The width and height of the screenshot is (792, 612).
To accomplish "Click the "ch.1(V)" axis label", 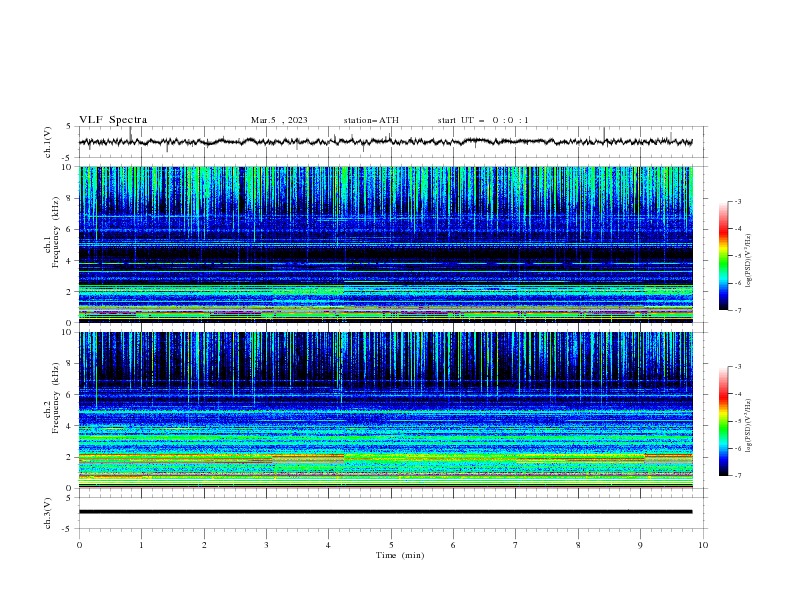I will (x=48, y=142).
